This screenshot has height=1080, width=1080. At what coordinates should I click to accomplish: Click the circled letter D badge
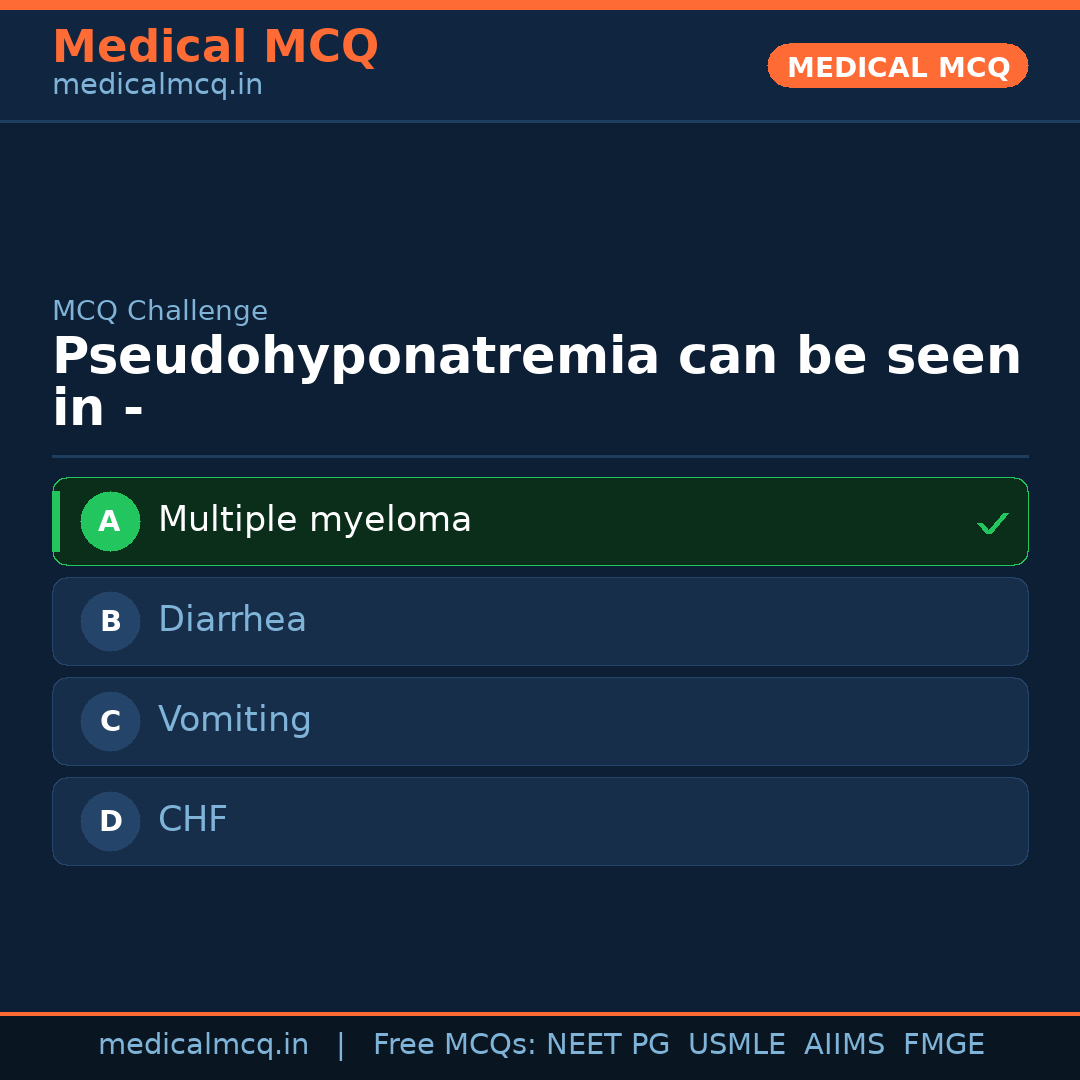pos(110,821)
